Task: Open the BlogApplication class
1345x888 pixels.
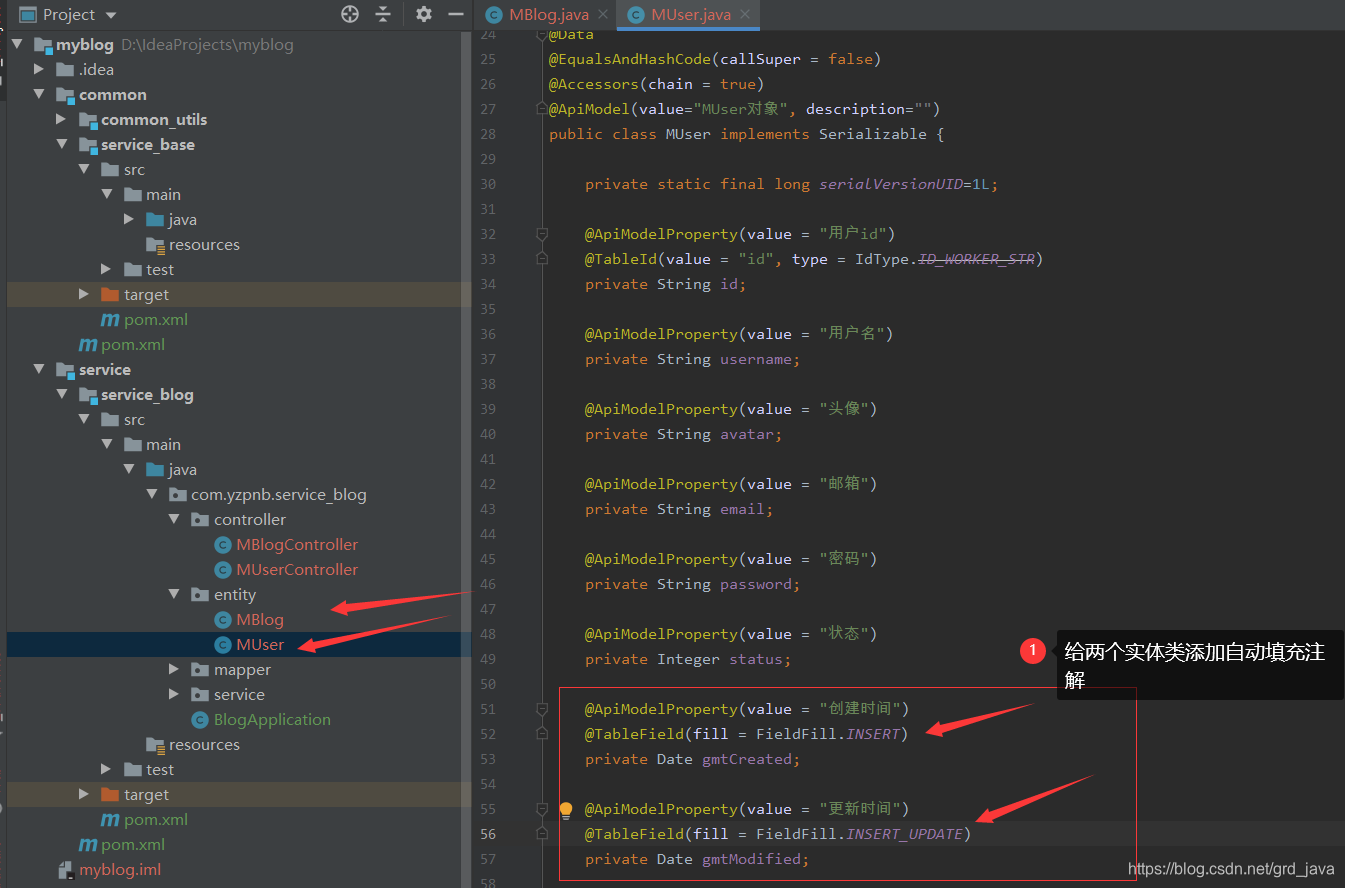Action: [272, 720]
